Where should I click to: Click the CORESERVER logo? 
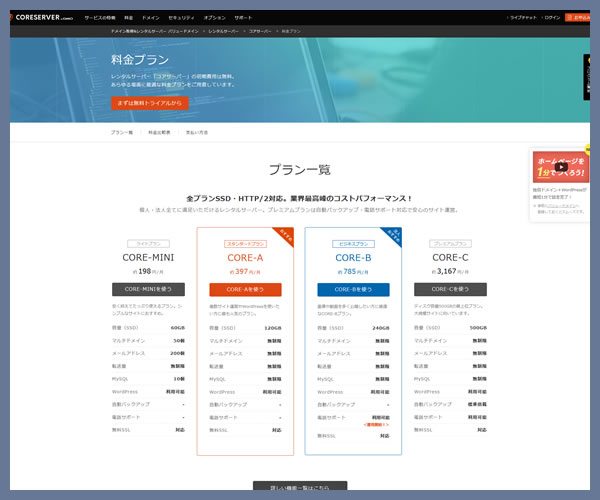(41, 17)
